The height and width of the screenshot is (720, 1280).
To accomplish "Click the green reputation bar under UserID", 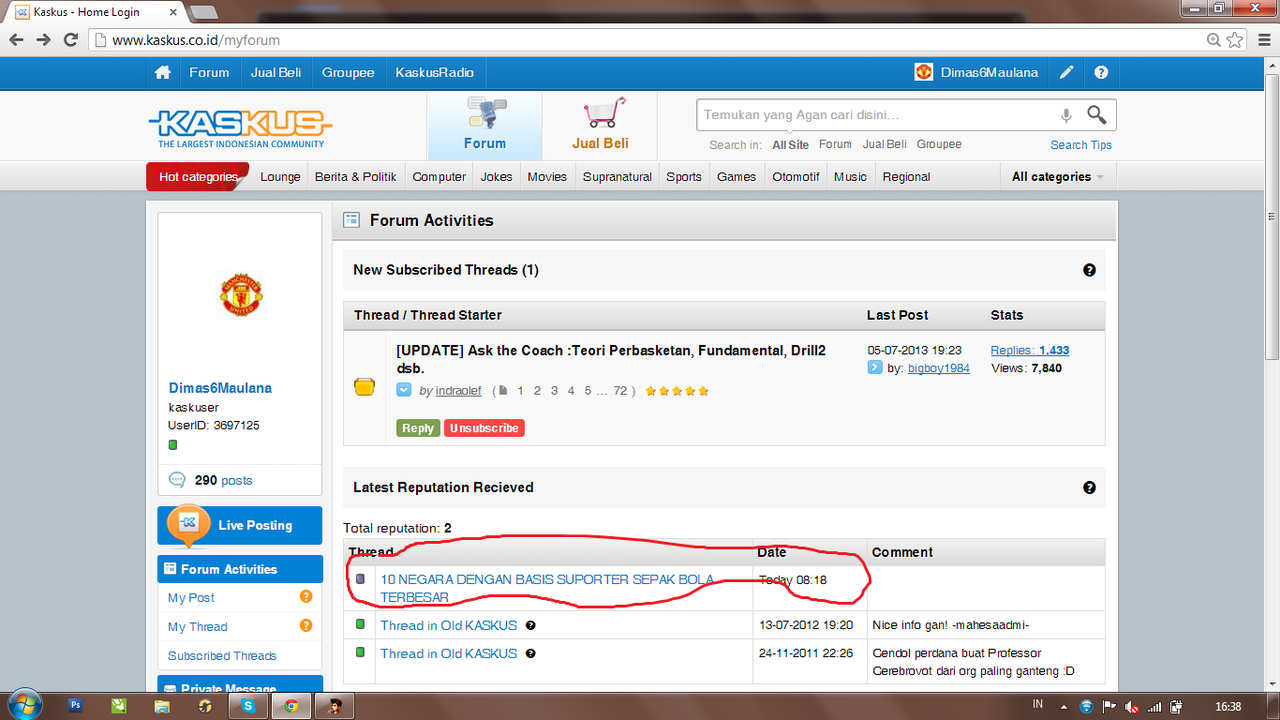I will (x=172, y=444).
